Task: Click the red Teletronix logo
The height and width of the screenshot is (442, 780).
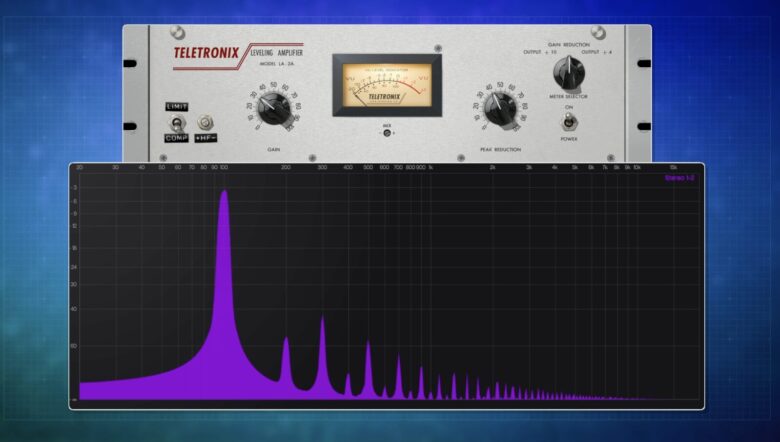Action: click(x=207, y=53)
